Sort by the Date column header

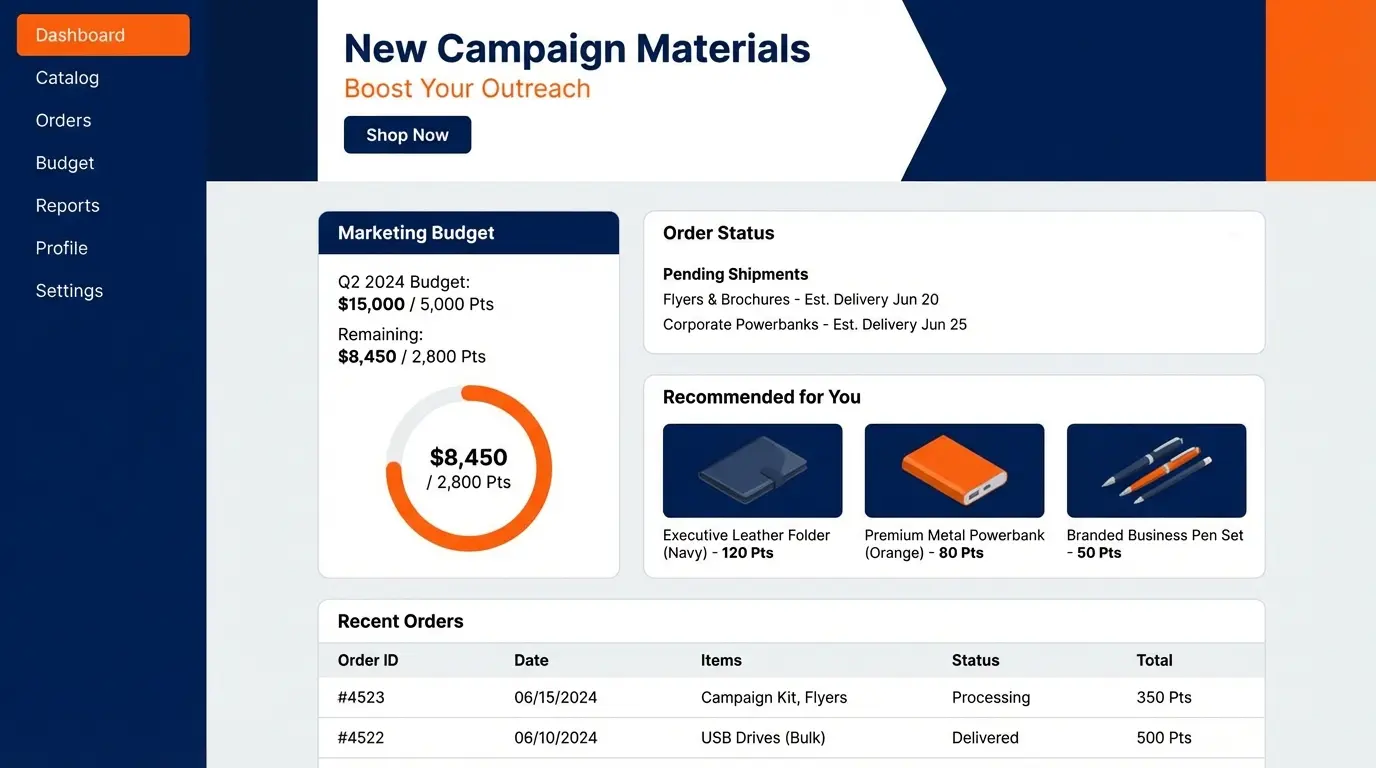pyautogui.click(x=531, y=660)
